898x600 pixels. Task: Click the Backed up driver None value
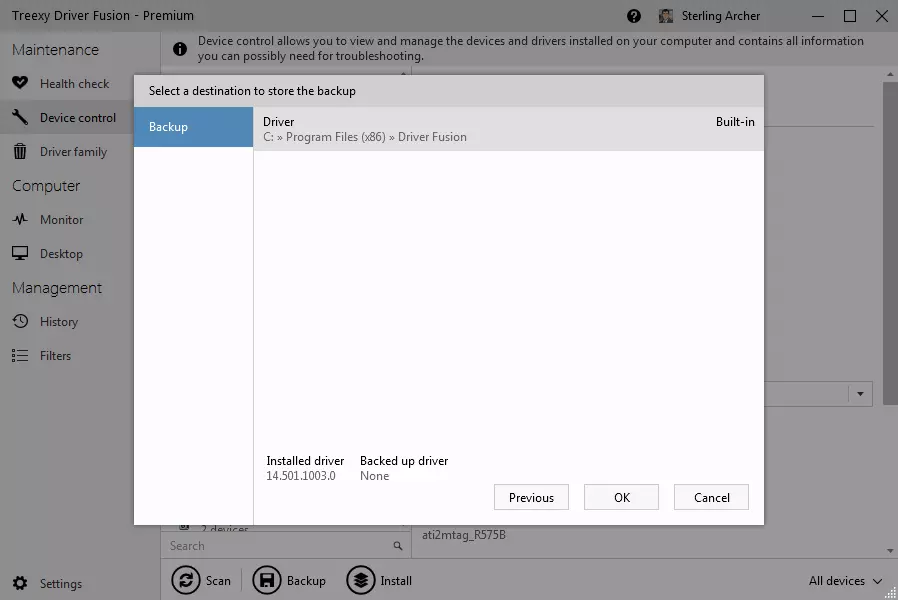[375, 476]
